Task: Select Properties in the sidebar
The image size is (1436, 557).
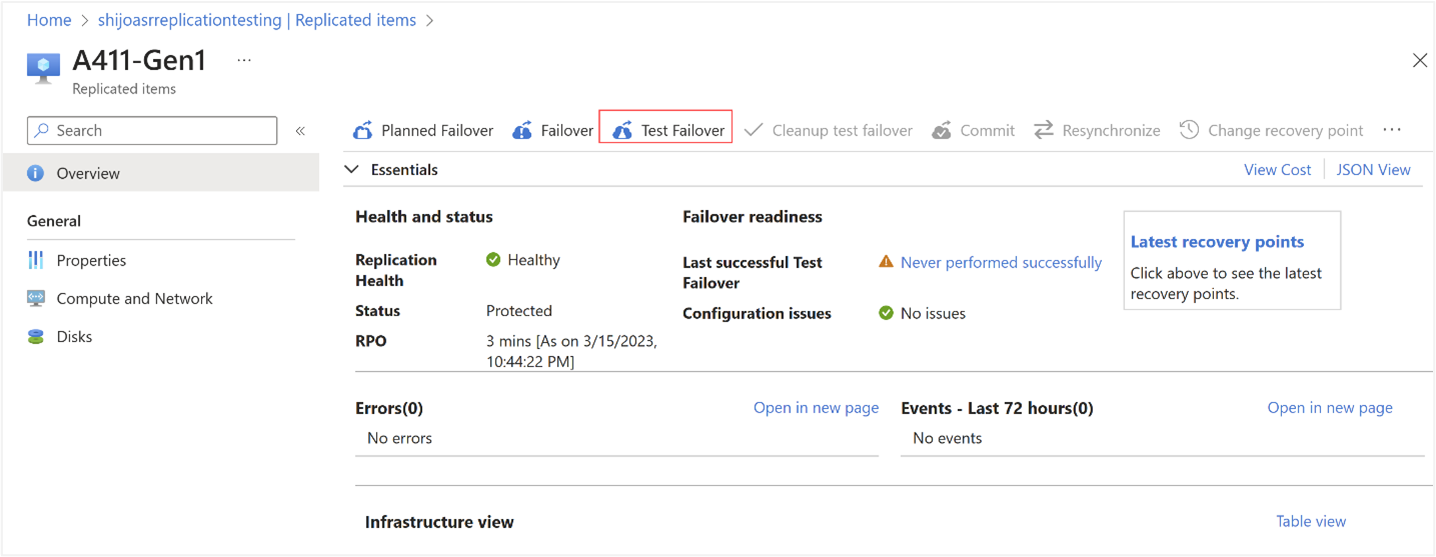Action: tap(91, 261)
